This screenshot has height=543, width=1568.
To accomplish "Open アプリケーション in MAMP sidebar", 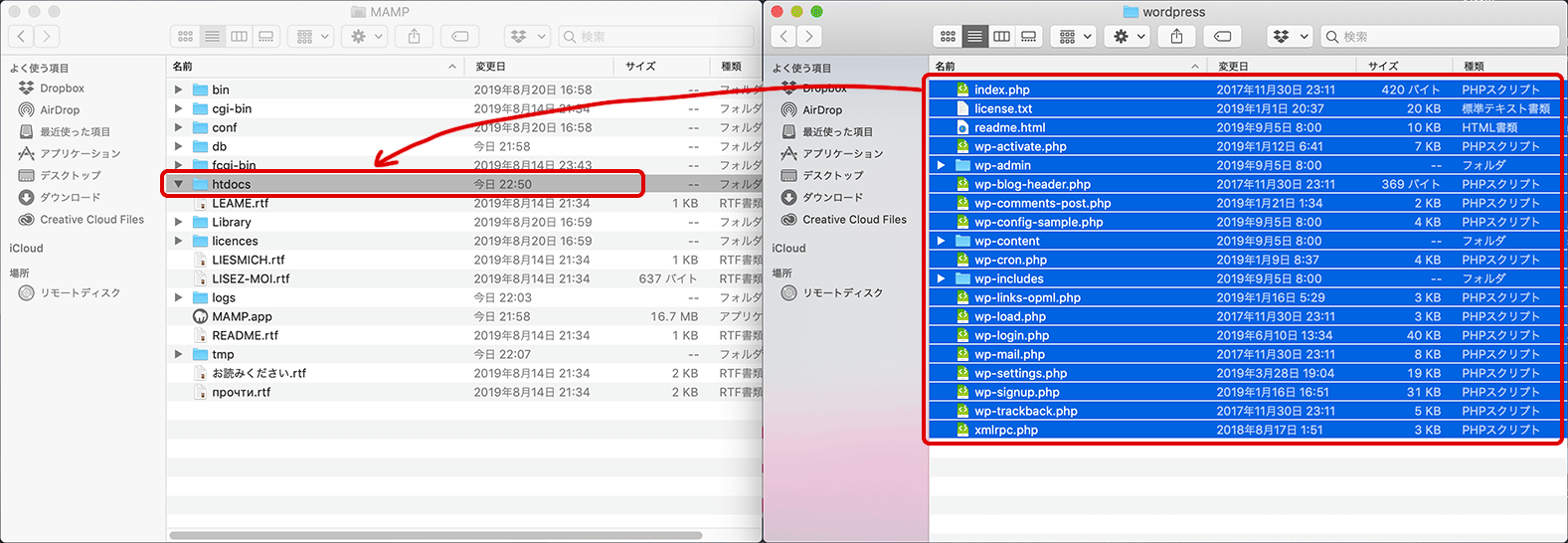I will pyautogui.click(x=70, y=154).
